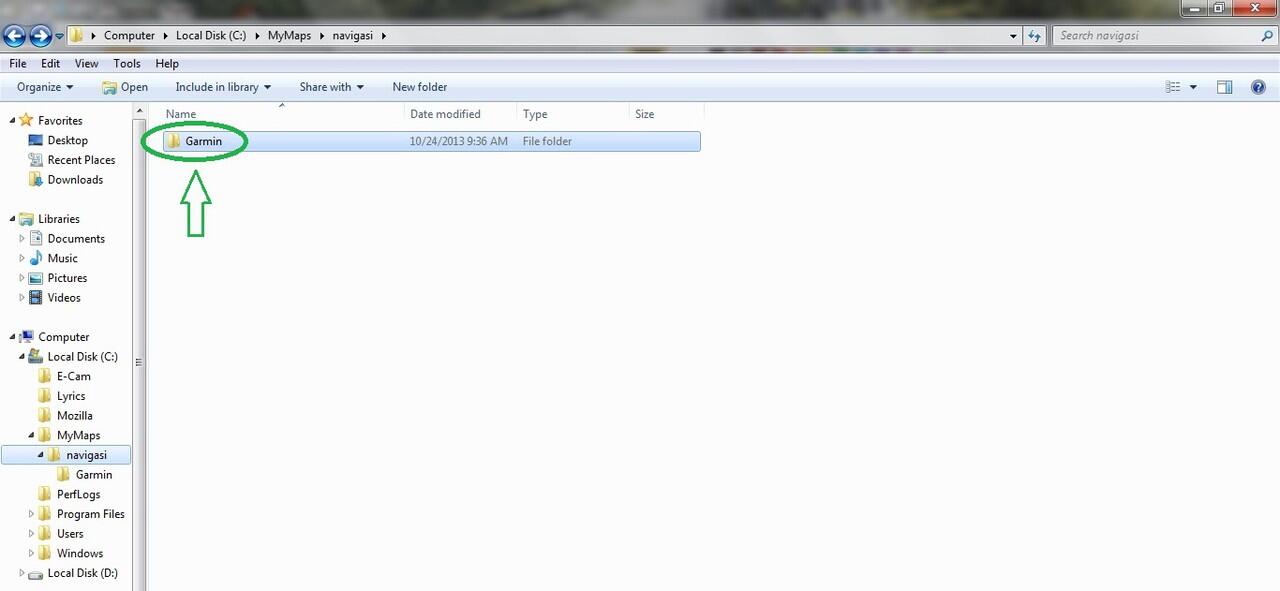Go back with the Back arrow button

click(x=14, y=36)
